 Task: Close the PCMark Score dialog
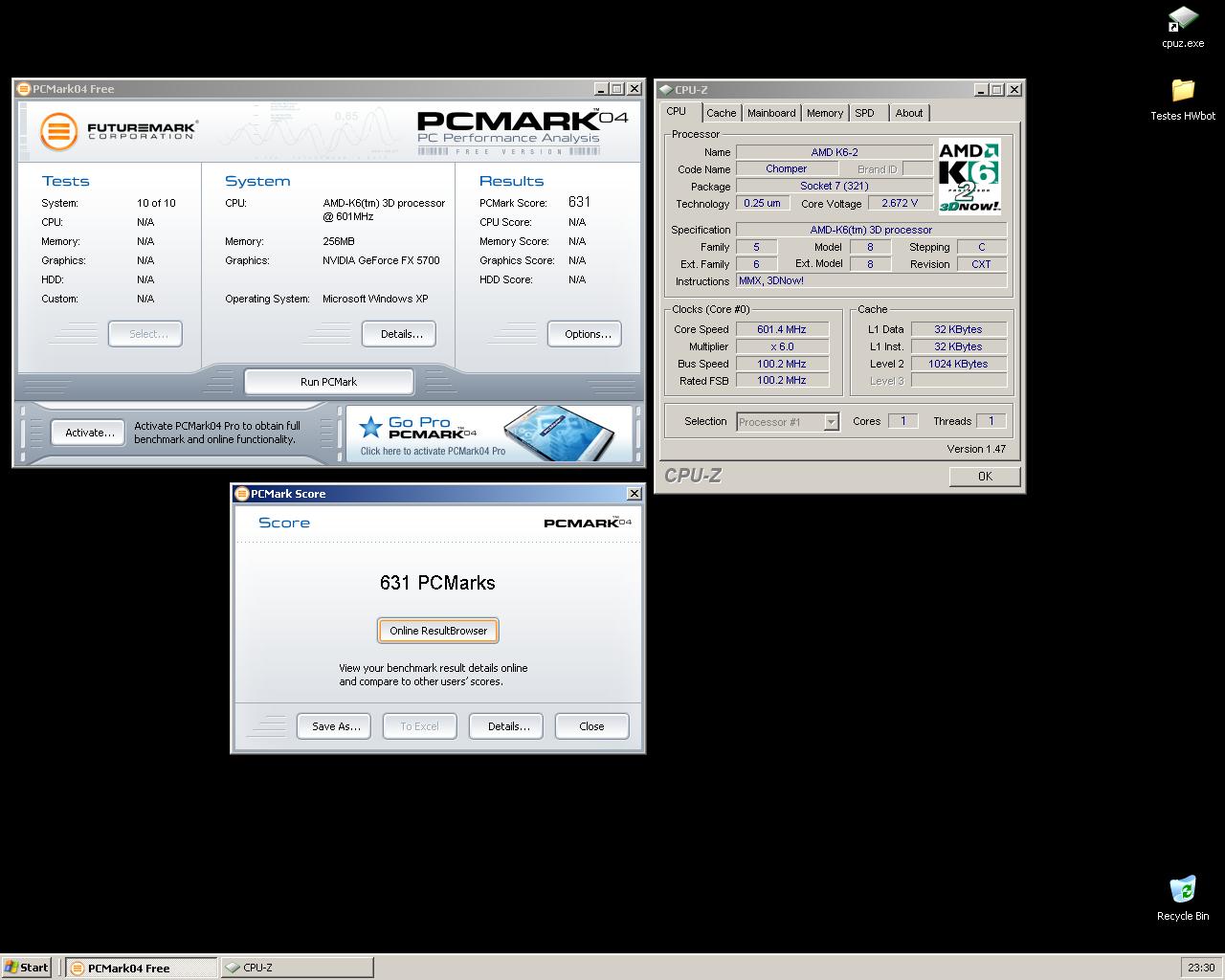point(634,494)
